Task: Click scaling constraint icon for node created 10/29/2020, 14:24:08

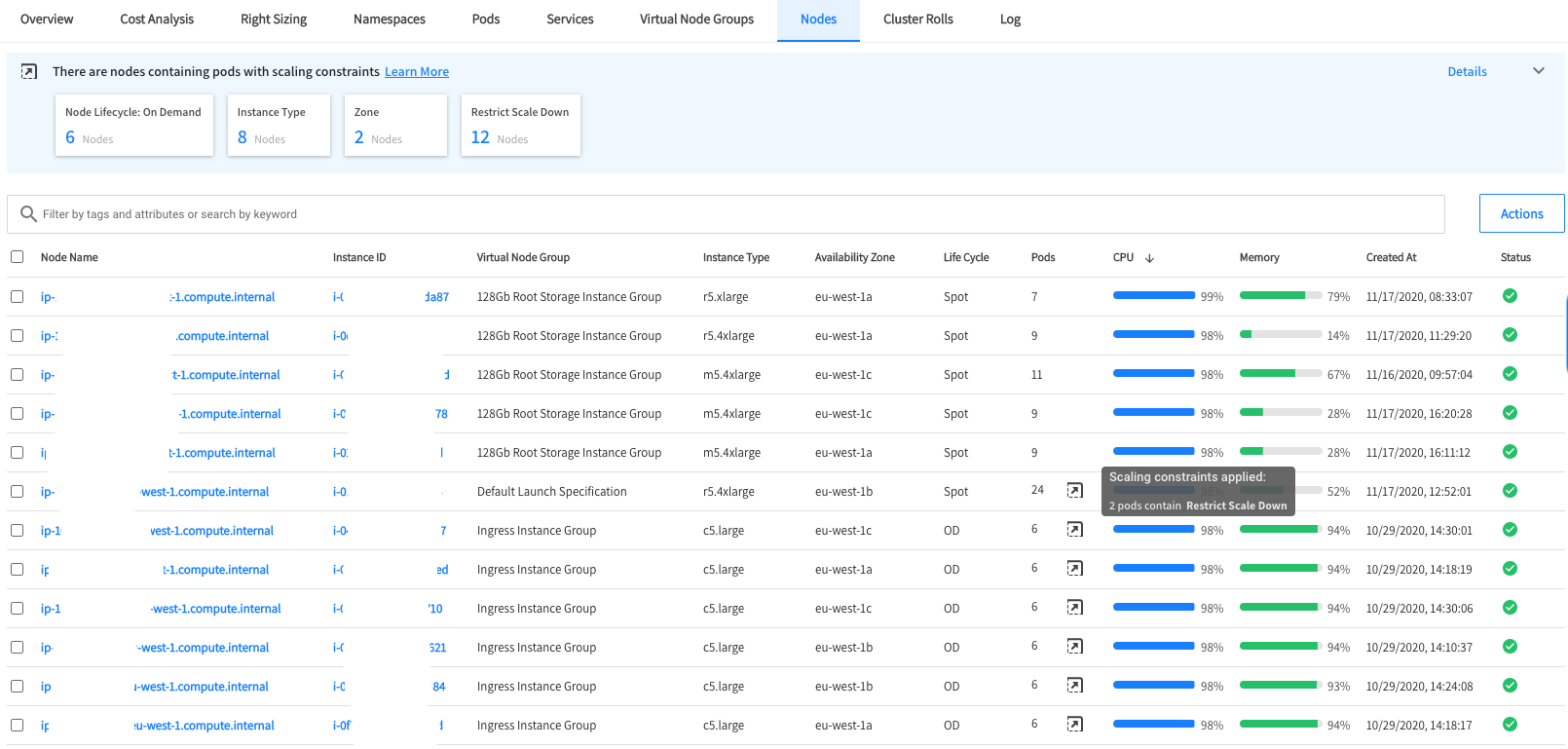Action: click(1074, 686)
